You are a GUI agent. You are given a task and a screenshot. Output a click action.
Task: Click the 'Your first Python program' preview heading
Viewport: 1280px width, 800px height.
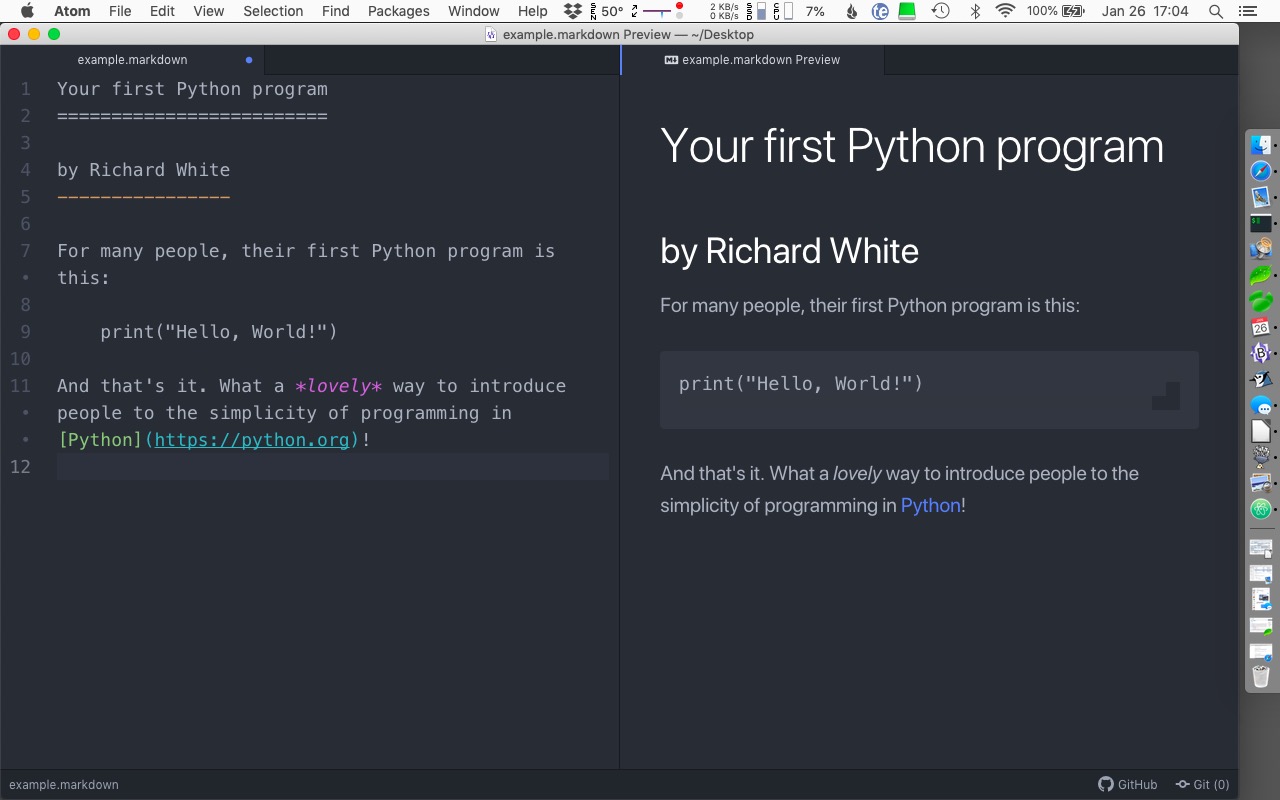912,146
